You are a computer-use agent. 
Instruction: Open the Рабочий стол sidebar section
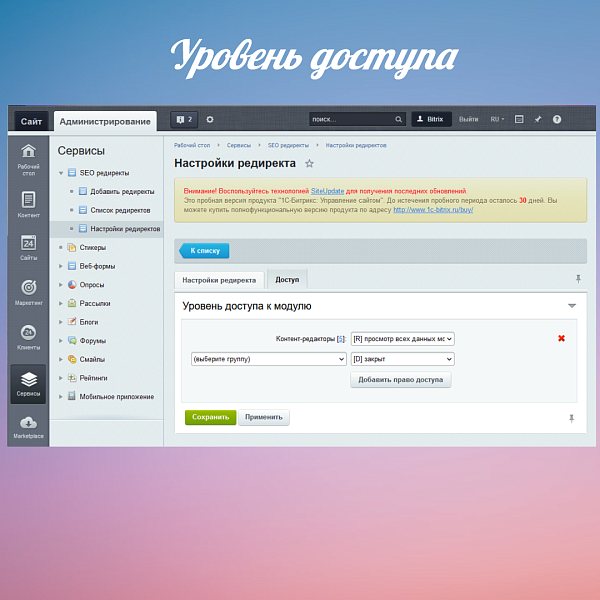(28, 157)
